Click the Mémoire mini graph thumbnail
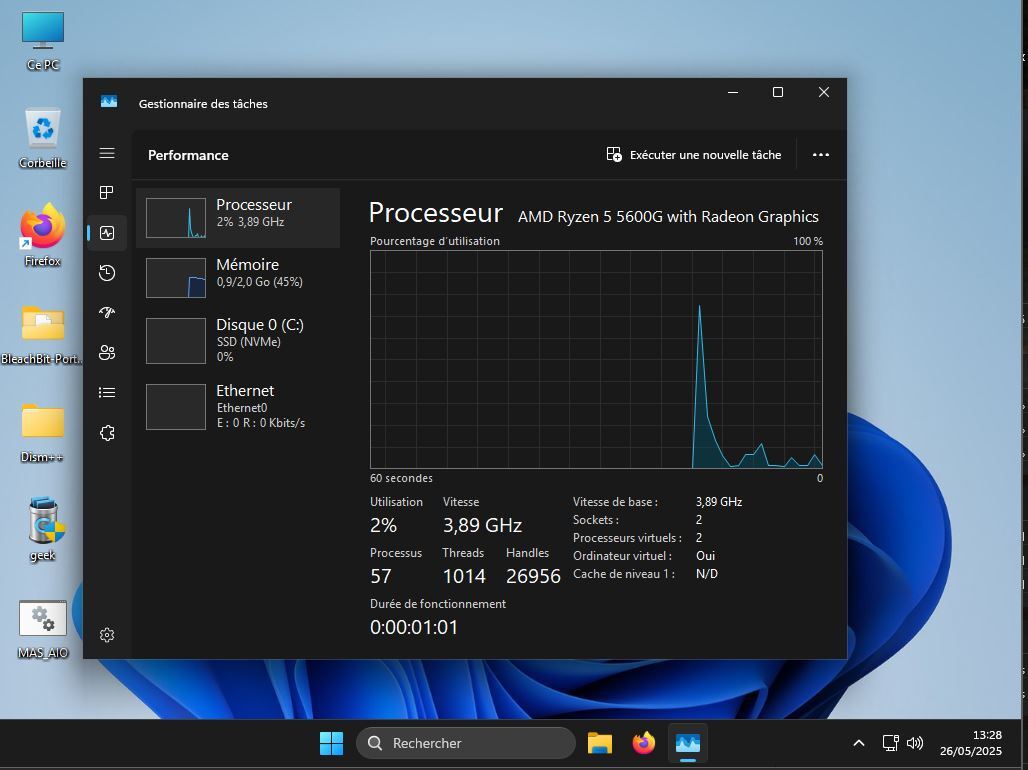 (x=176, y=278)
